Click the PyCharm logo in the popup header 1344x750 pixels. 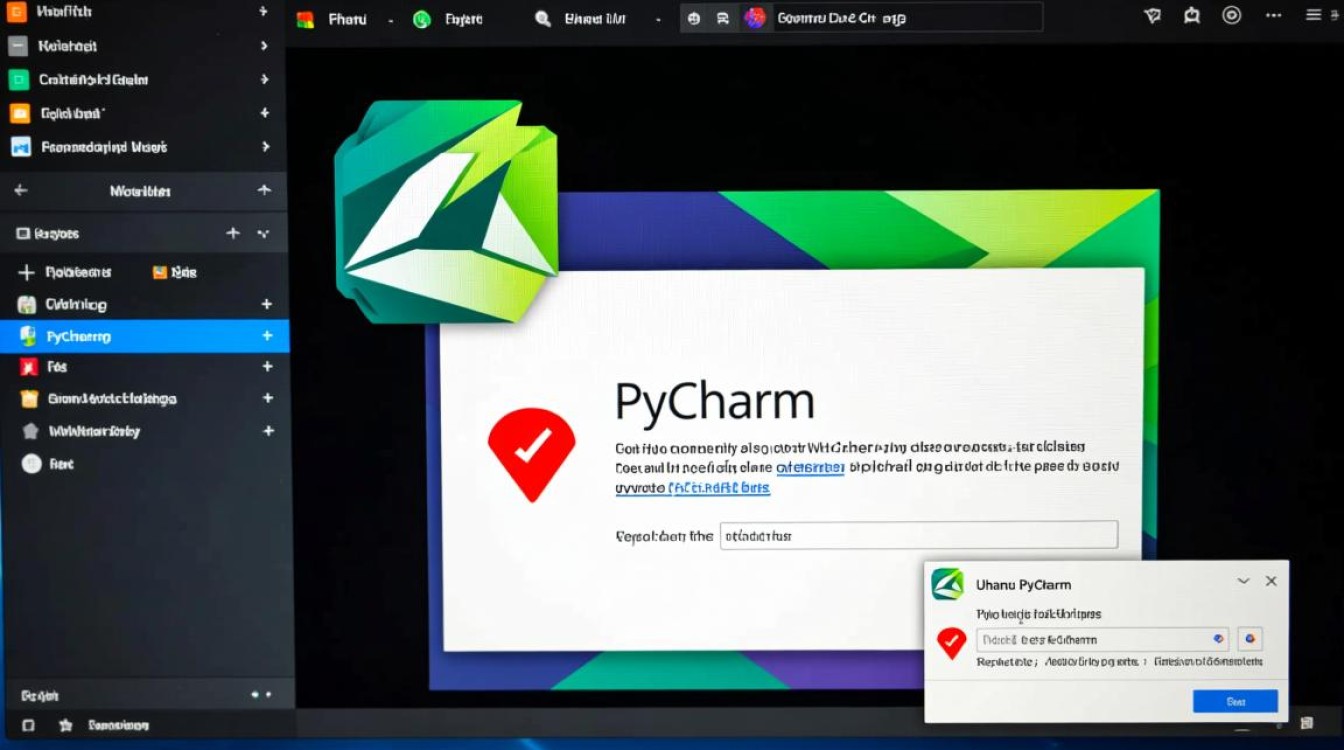(x=947, y=583)
